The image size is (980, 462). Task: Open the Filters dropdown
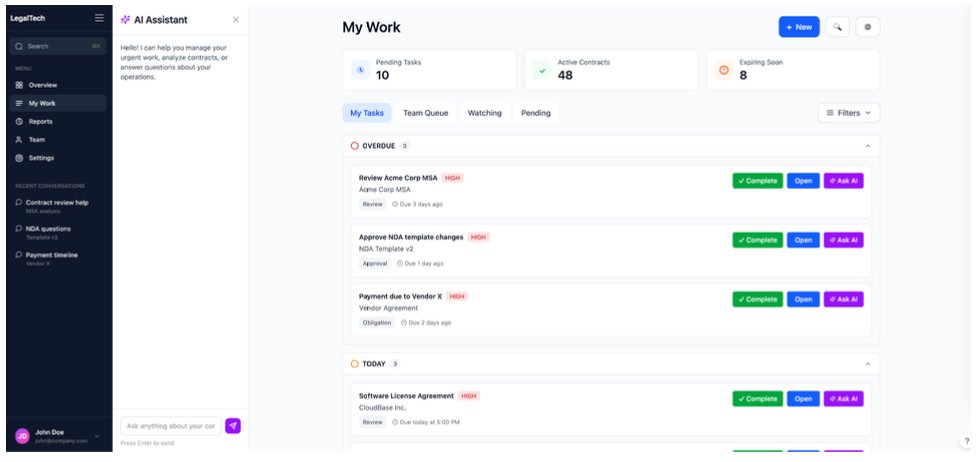849,113
